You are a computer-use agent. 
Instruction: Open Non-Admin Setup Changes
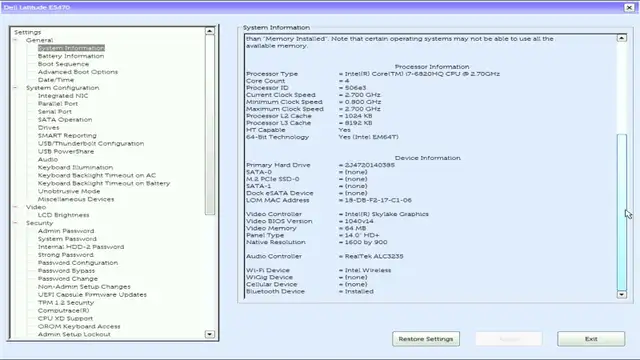(x=84, y=287)
